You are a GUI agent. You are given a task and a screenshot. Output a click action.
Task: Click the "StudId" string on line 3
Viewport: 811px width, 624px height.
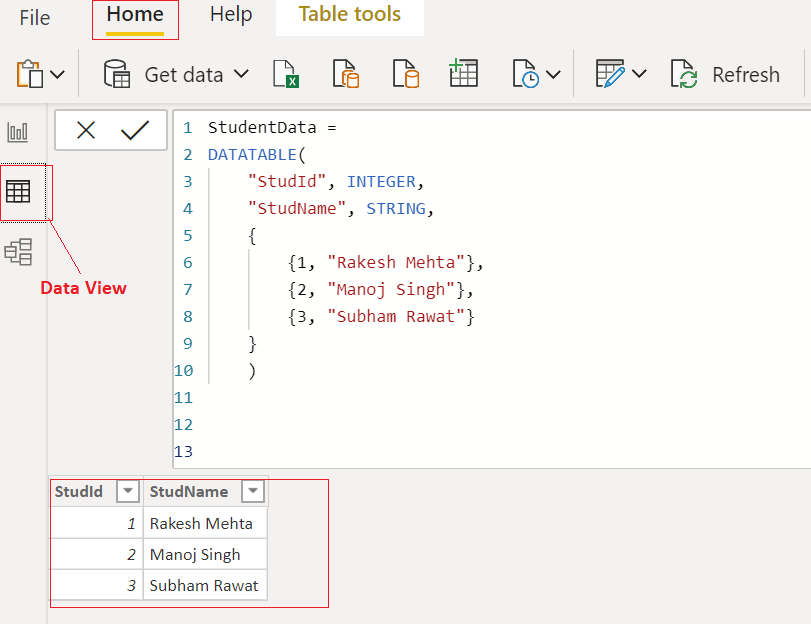287,181
